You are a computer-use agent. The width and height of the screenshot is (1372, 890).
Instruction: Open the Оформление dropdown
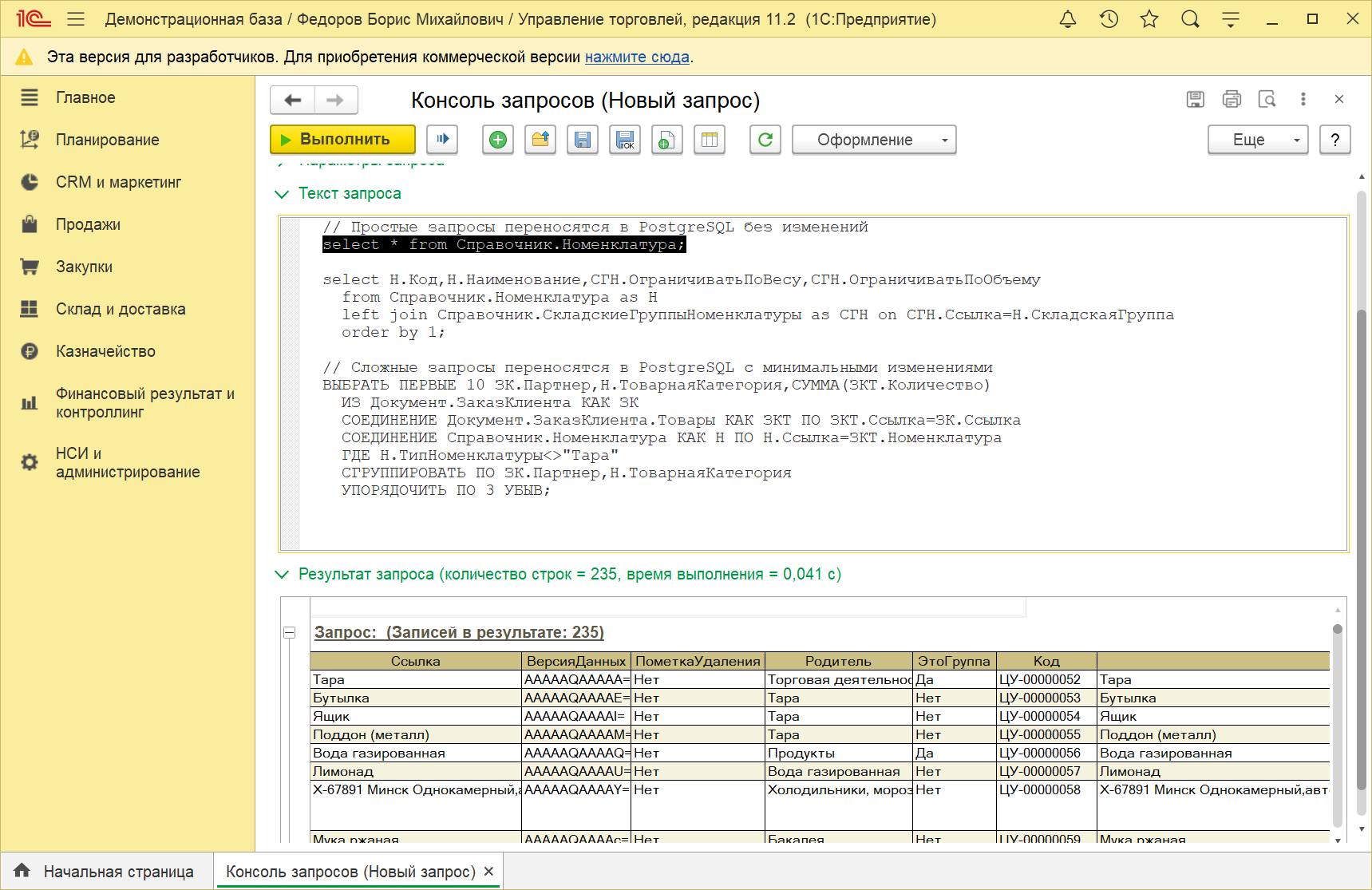(x=873, y=140)
